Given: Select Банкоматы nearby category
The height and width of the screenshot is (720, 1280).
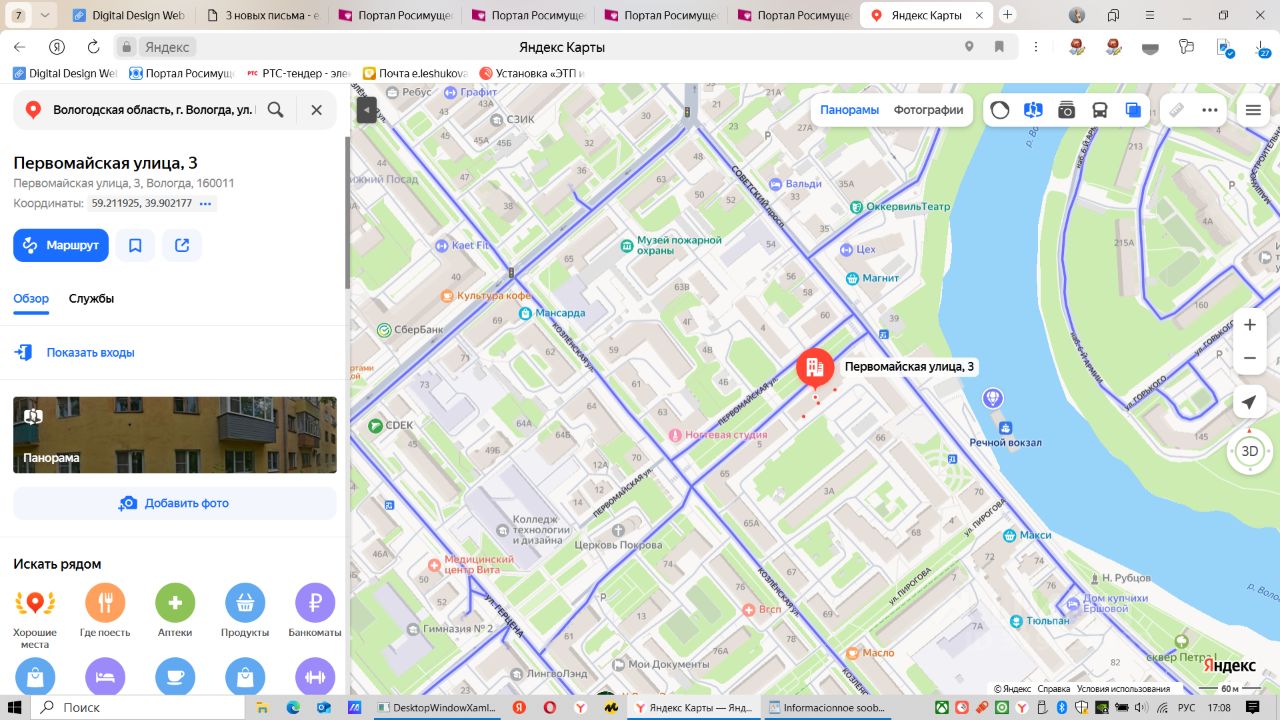Looking at the screenshot, I should tap(315, 611).
